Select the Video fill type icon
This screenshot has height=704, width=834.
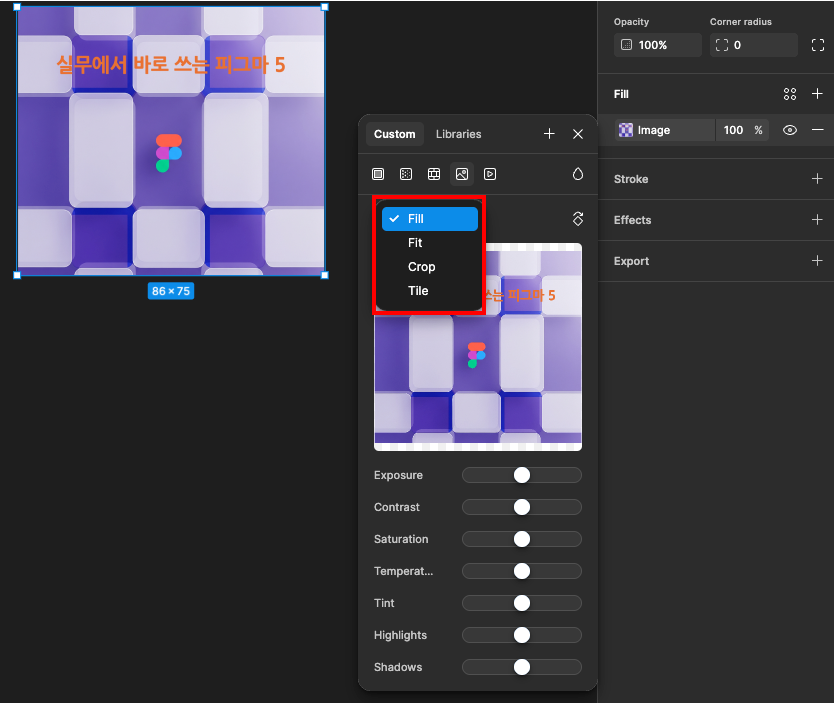pyautogui.click(x=490, y=174)
